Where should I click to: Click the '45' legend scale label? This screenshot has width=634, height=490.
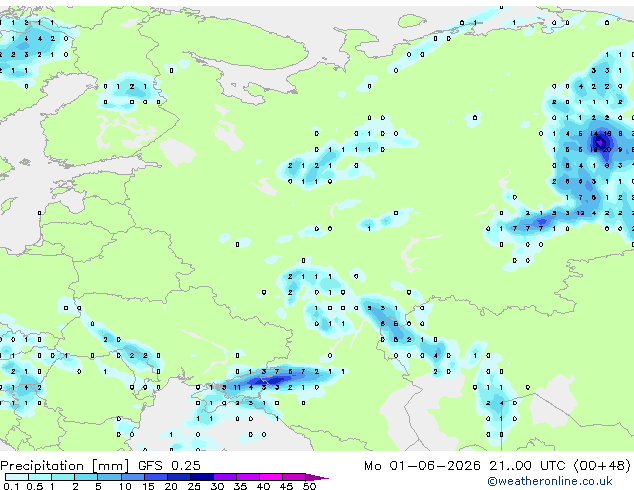click(x=286, y=486)
